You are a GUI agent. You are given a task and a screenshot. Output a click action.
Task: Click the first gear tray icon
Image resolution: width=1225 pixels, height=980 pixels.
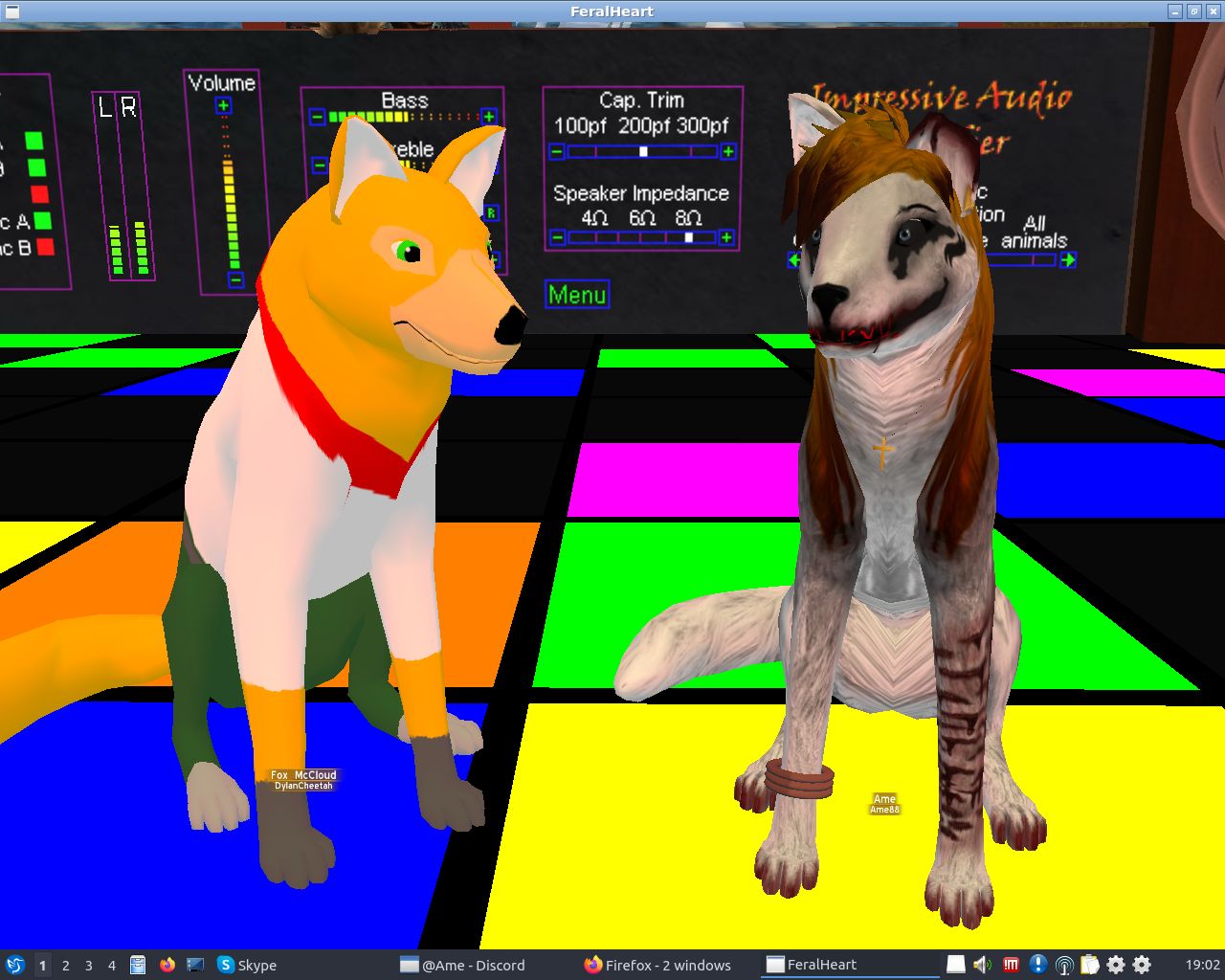click(1116, 965)
